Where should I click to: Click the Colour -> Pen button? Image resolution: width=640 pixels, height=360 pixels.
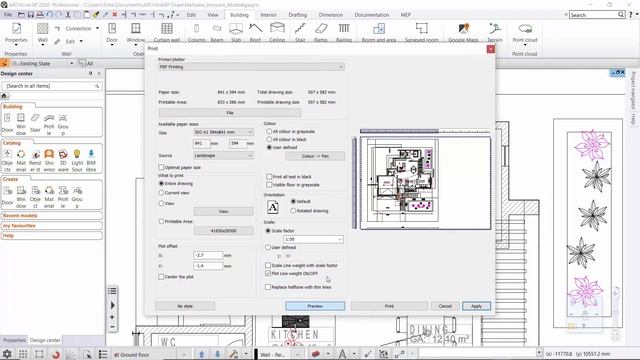[315, 156]
